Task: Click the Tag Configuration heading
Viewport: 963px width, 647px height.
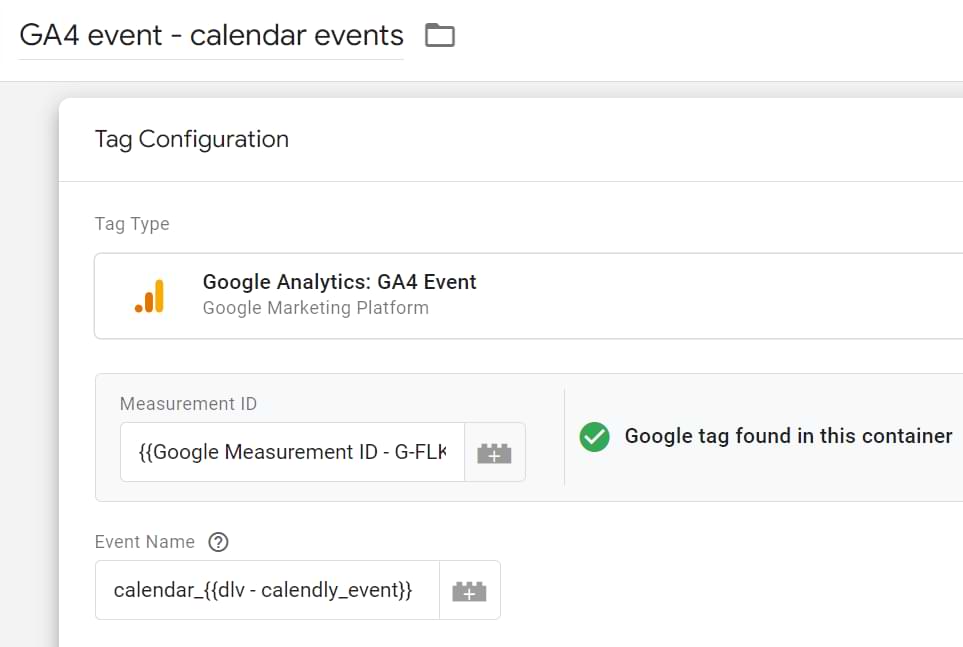Action: pos(192,139)
